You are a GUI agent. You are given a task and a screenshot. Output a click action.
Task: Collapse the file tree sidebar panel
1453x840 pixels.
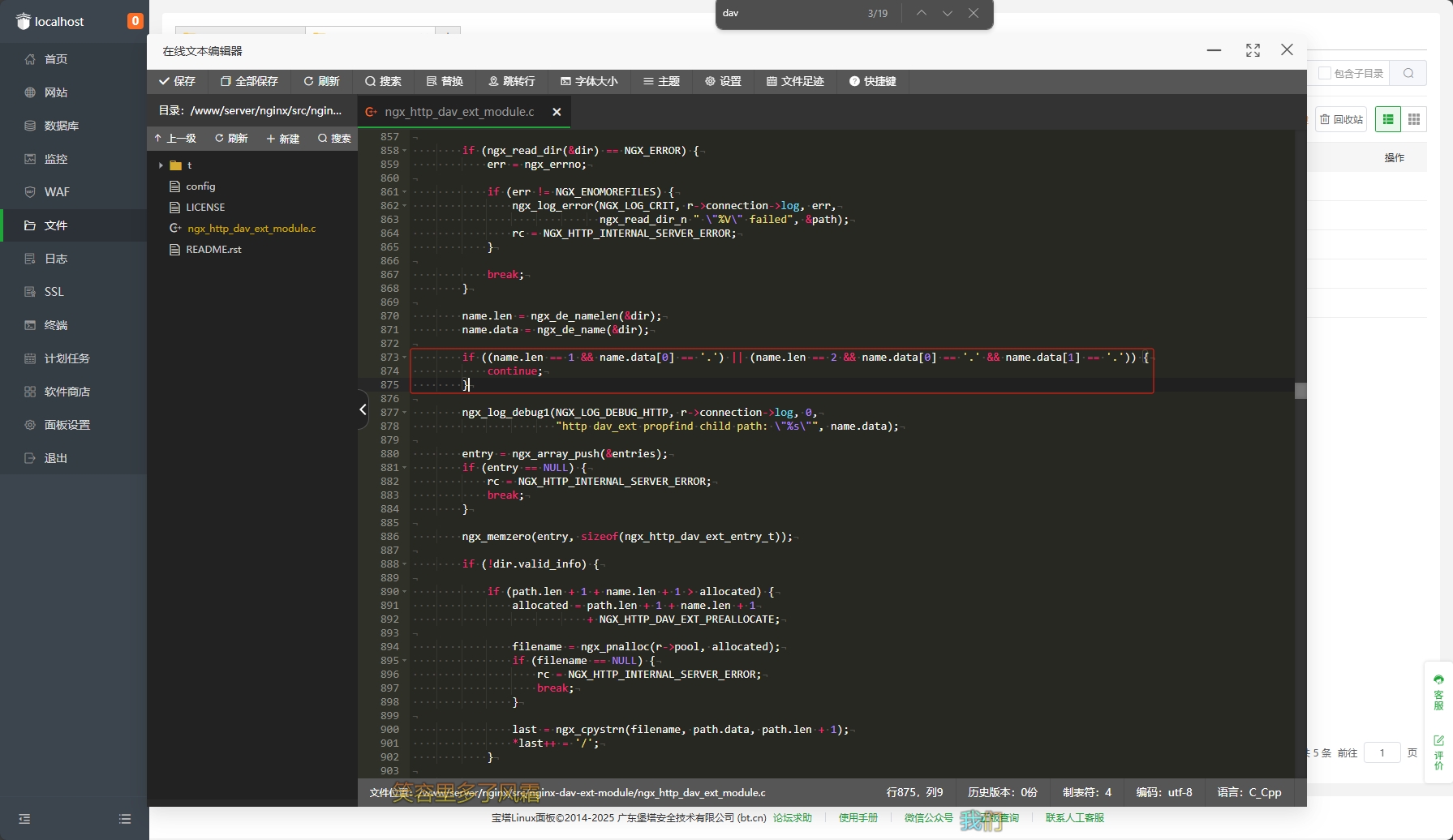tap(363, 409)
